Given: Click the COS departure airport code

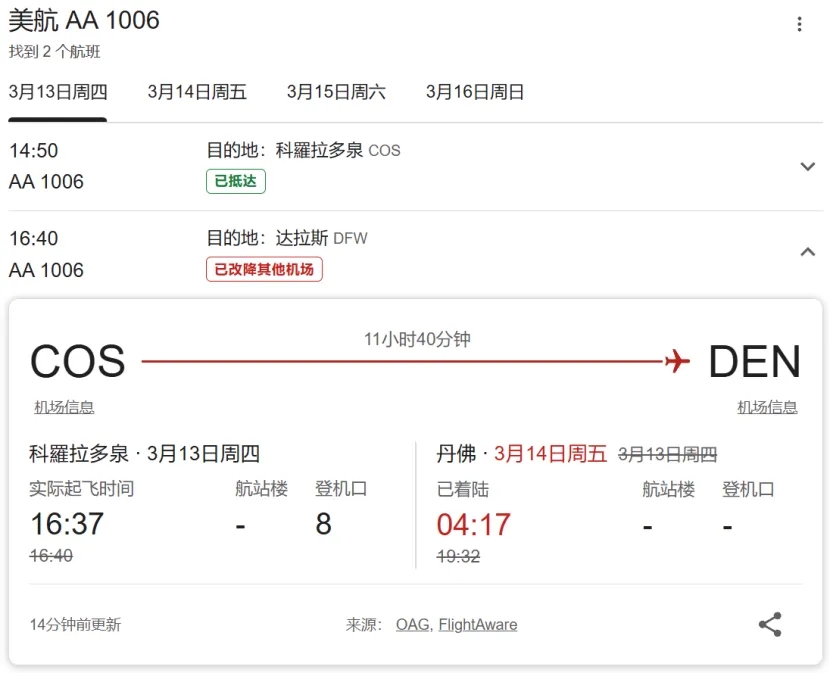Looking at the screenshot, I should click(x=77, y=362).
